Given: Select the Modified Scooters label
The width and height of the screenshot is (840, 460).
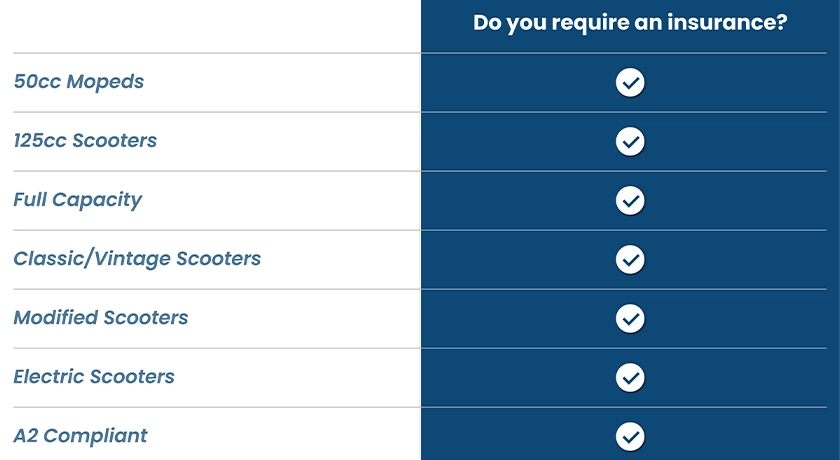Looking at the screenshot, I should [x=101, y=318].
